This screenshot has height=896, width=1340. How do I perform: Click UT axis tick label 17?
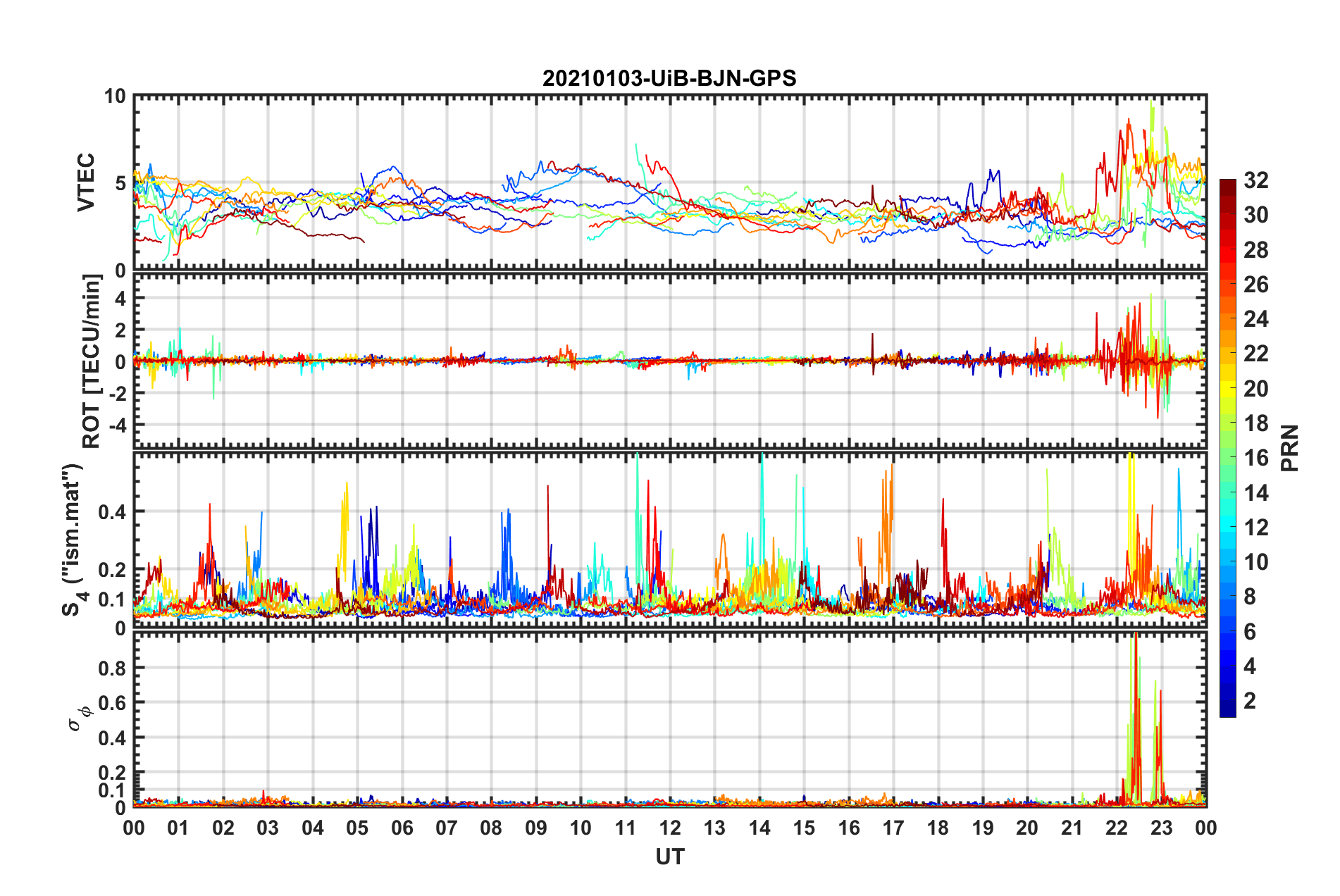893,828
